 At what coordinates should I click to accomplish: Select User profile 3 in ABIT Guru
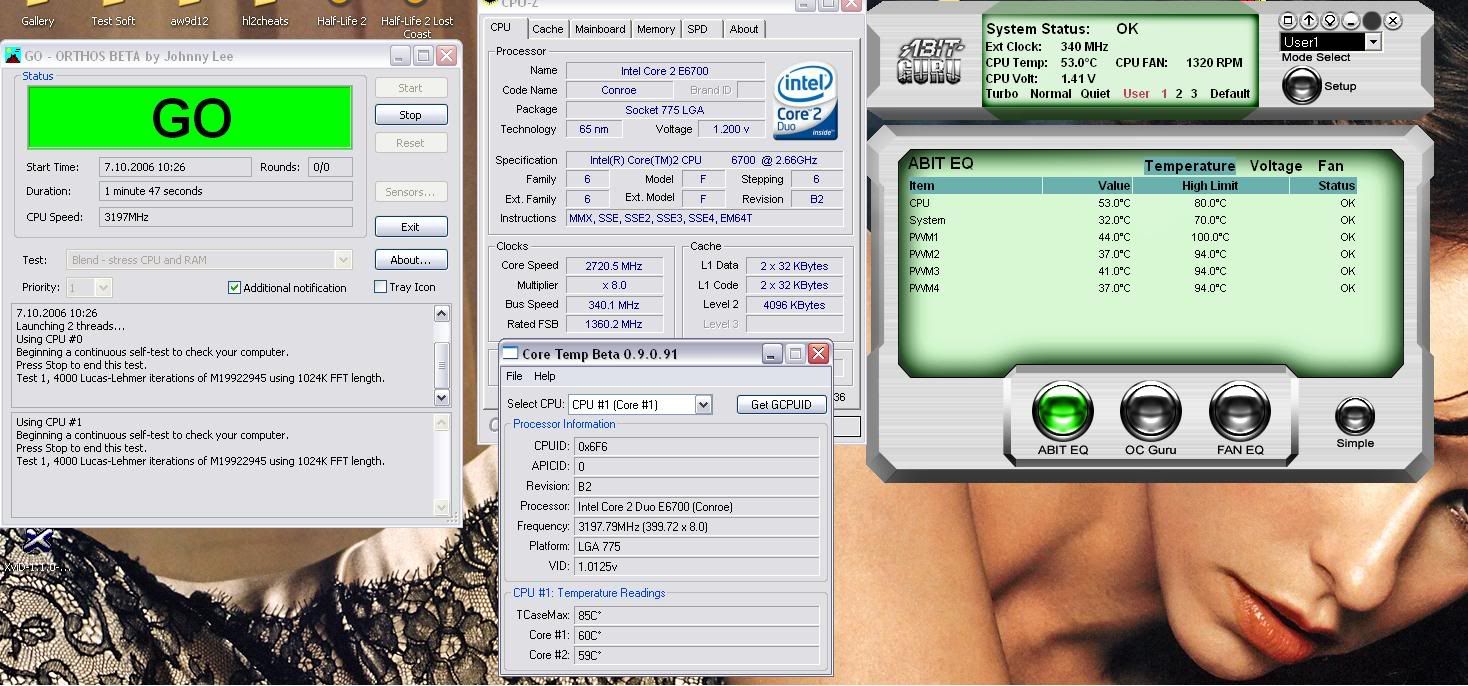(1194, 94)
